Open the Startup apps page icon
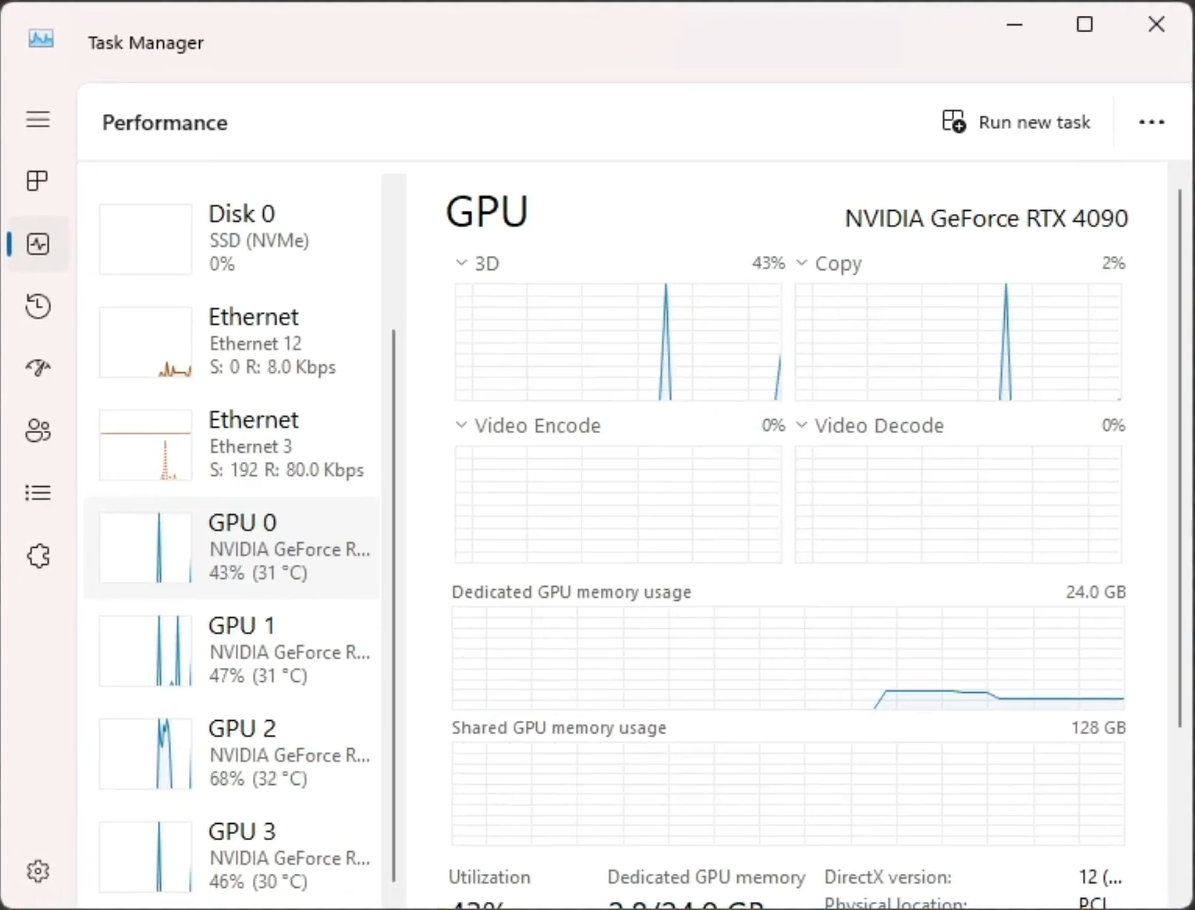The height and width of the screenshot is (910, 1195). point(38,368)
